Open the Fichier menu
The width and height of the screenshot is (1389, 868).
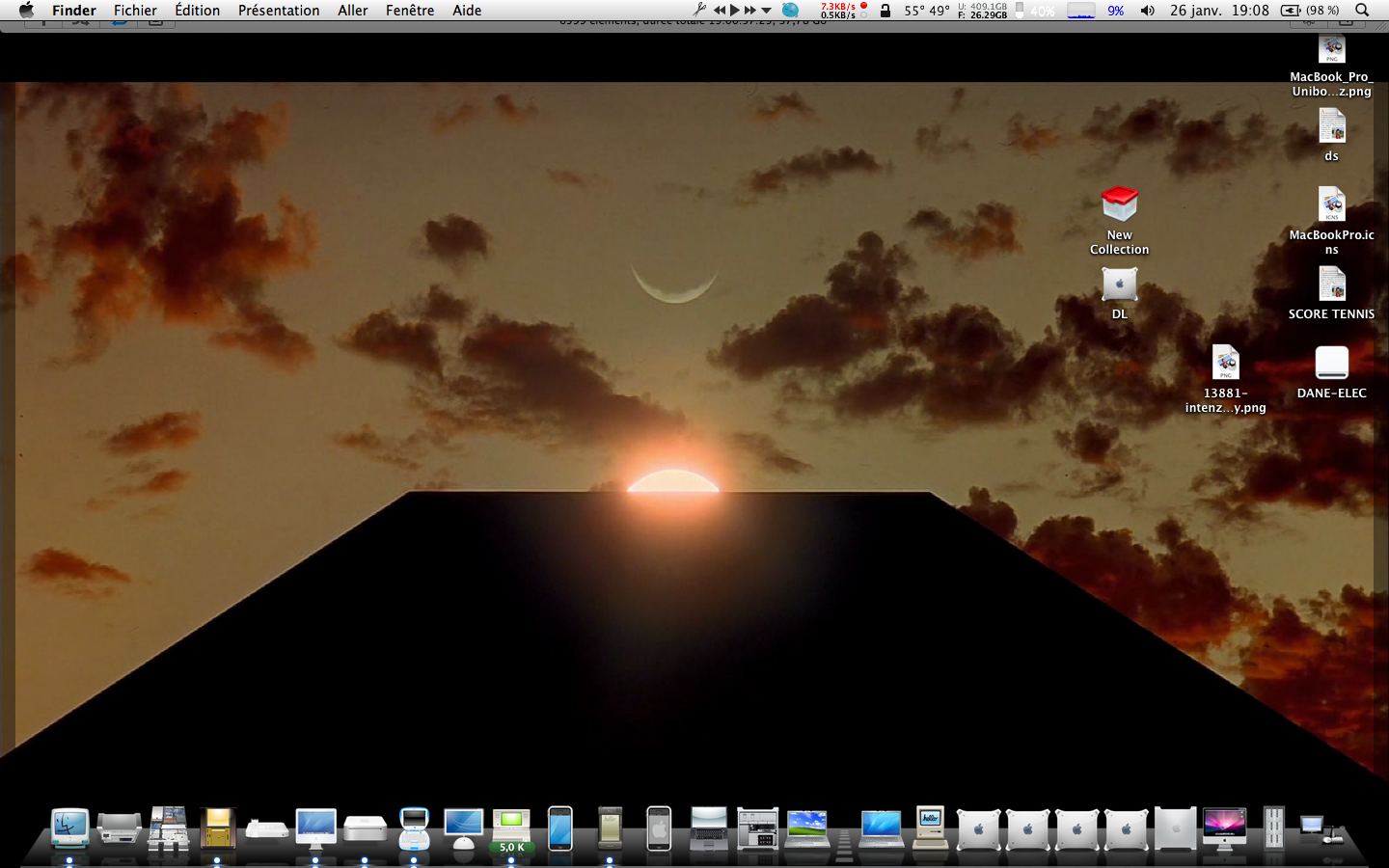coord(135,10)
